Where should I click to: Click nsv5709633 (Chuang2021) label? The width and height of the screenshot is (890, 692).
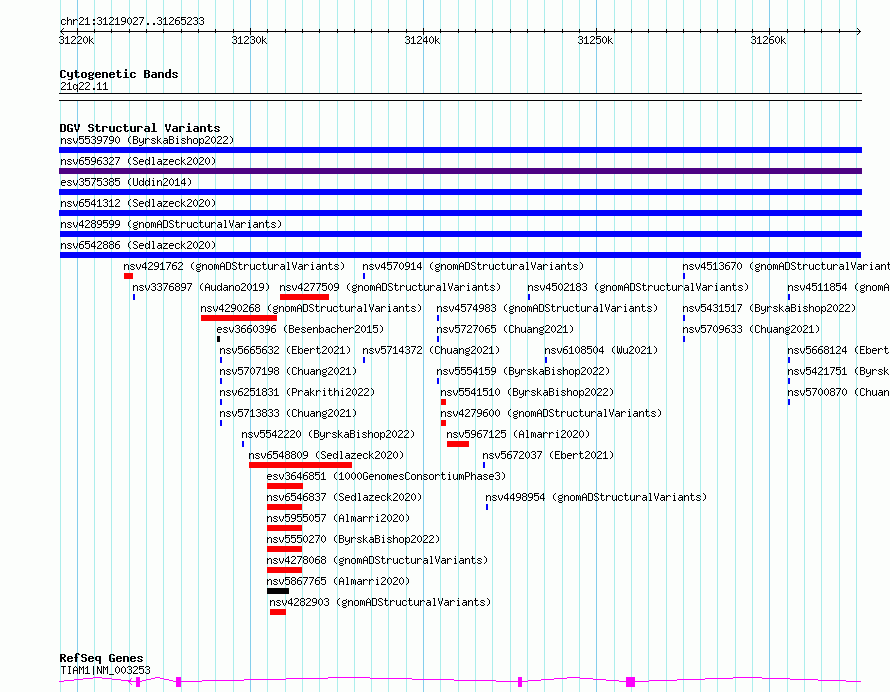point(751,329)
